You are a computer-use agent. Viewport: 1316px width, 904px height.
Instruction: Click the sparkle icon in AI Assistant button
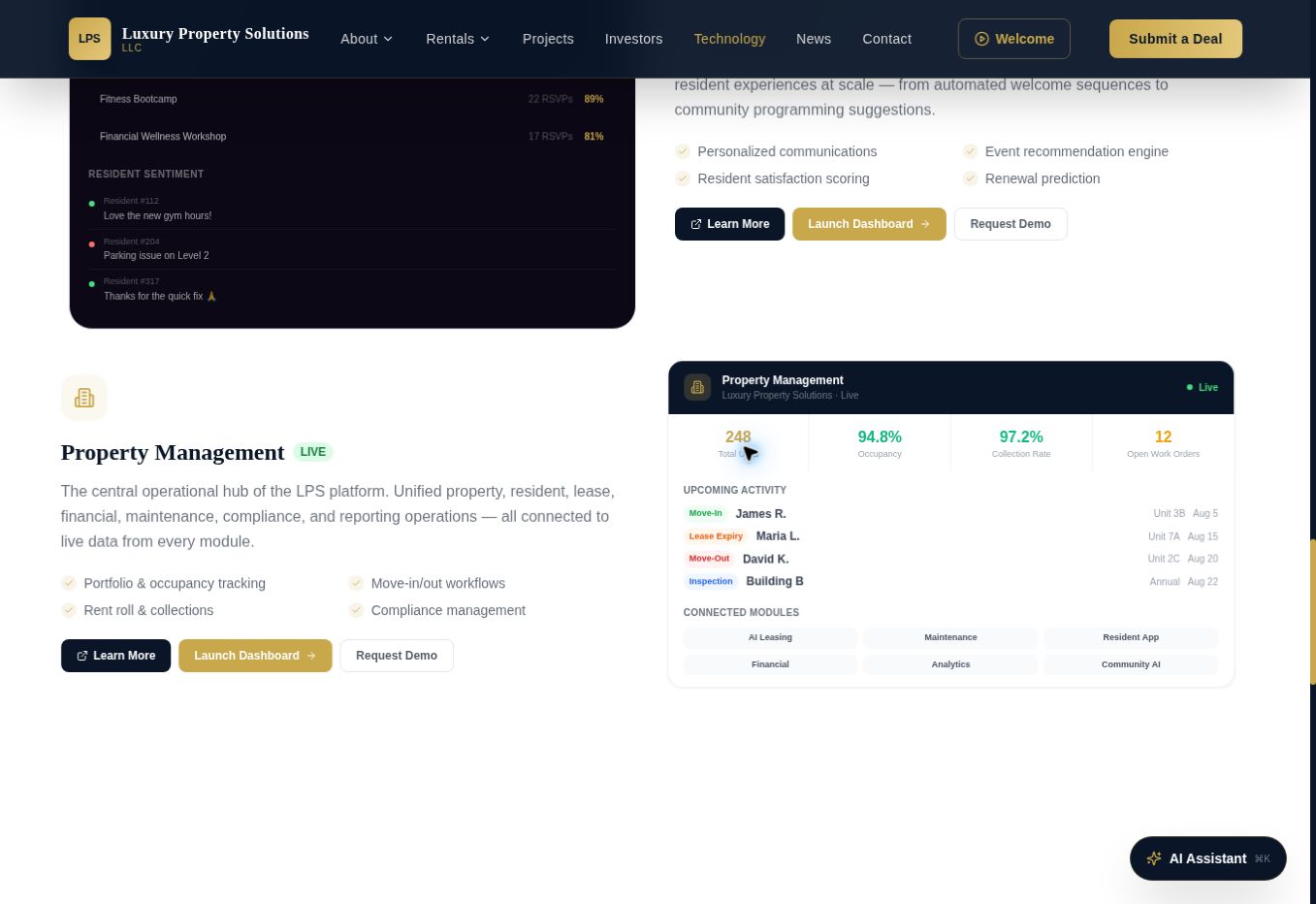(x=1154, y=858)
